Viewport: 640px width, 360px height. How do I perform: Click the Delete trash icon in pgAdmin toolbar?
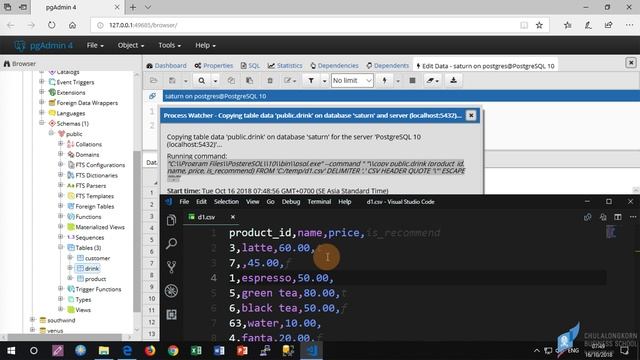pos(270,80)
